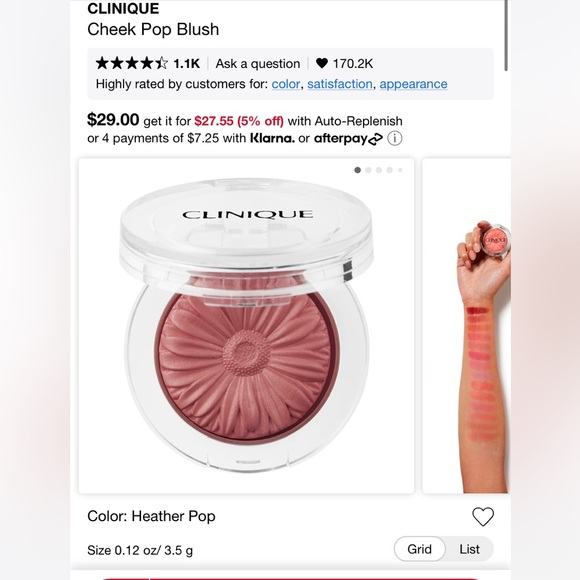Click Ask a question
This screenshot has height=580, width=580.
coord(258,64)
